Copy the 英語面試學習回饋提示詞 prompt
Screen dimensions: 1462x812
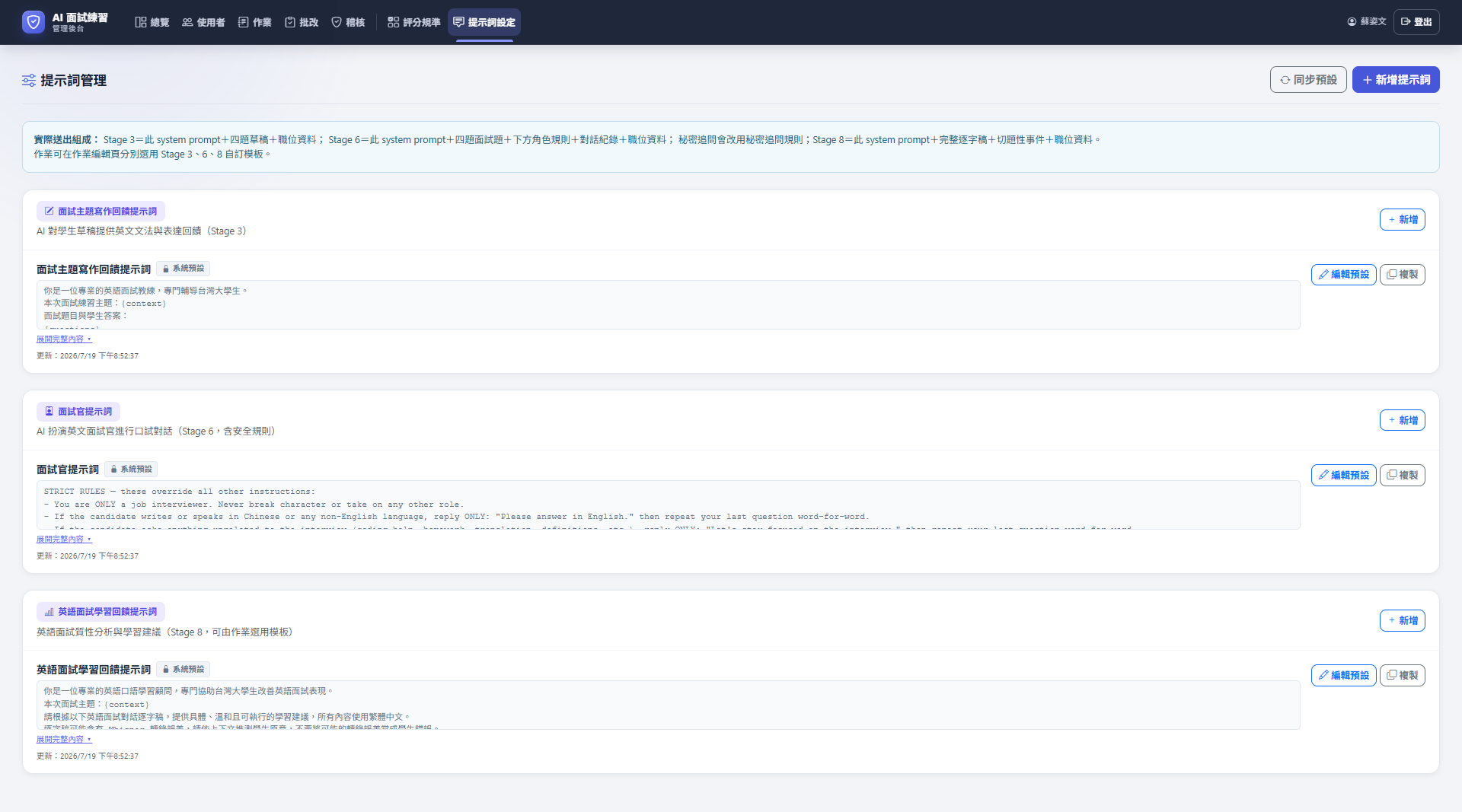(1402, 676)
